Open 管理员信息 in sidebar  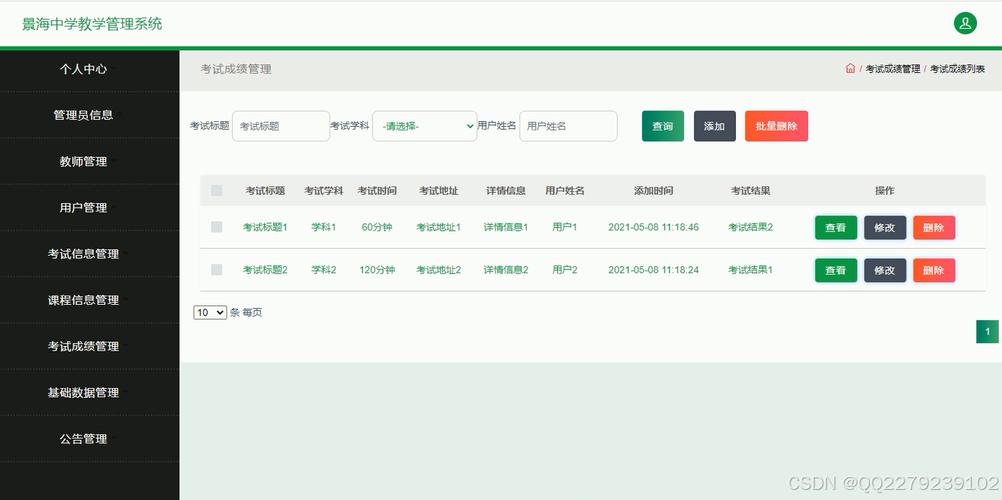point(83,115)
